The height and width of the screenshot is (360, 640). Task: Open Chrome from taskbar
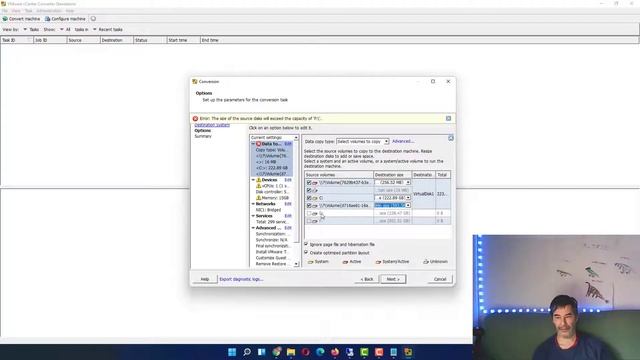(x=277, y=352)
